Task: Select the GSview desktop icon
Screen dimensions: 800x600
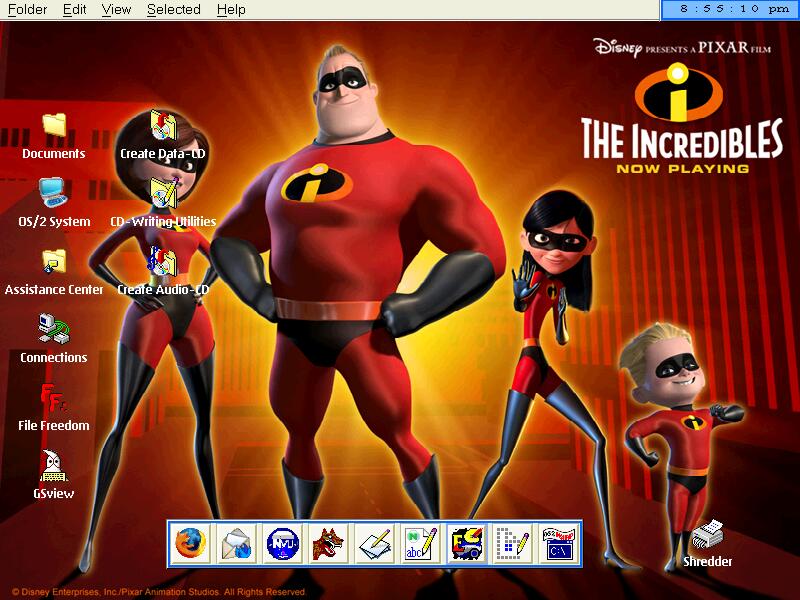Action: point(54,465)
